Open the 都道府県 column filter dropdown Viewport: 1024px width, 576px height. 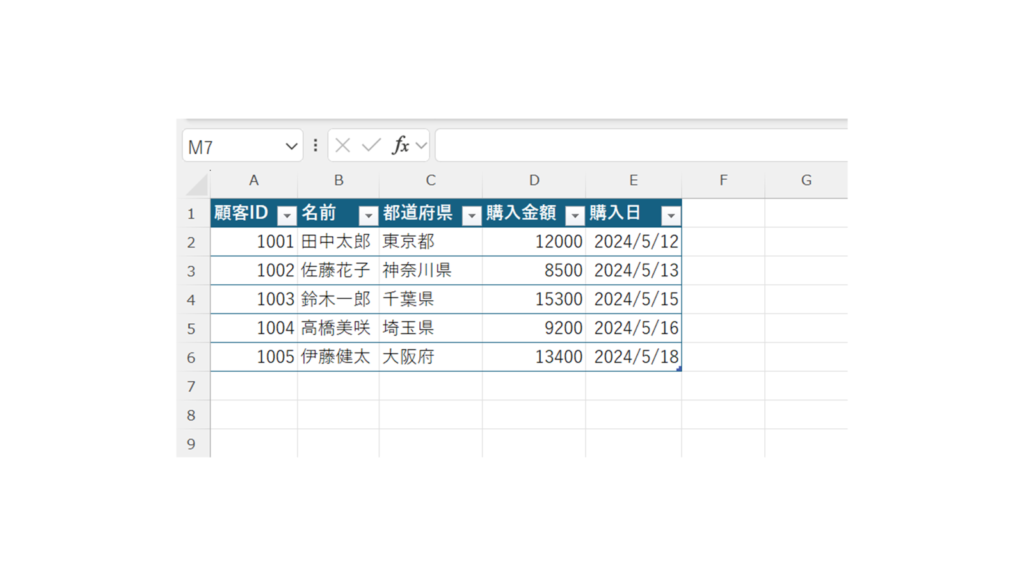[471, 215]
